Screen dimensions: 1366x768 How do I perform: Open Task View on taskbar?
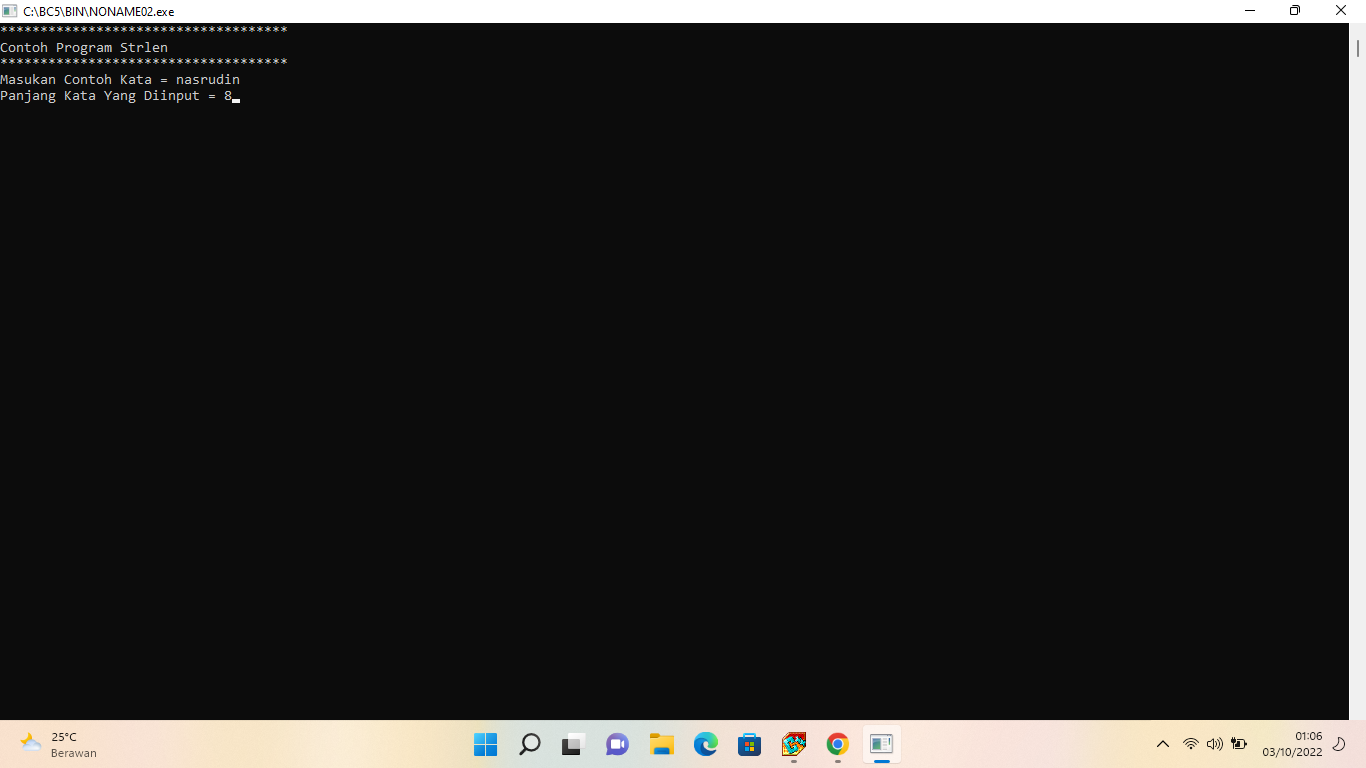tap(574, 744)
